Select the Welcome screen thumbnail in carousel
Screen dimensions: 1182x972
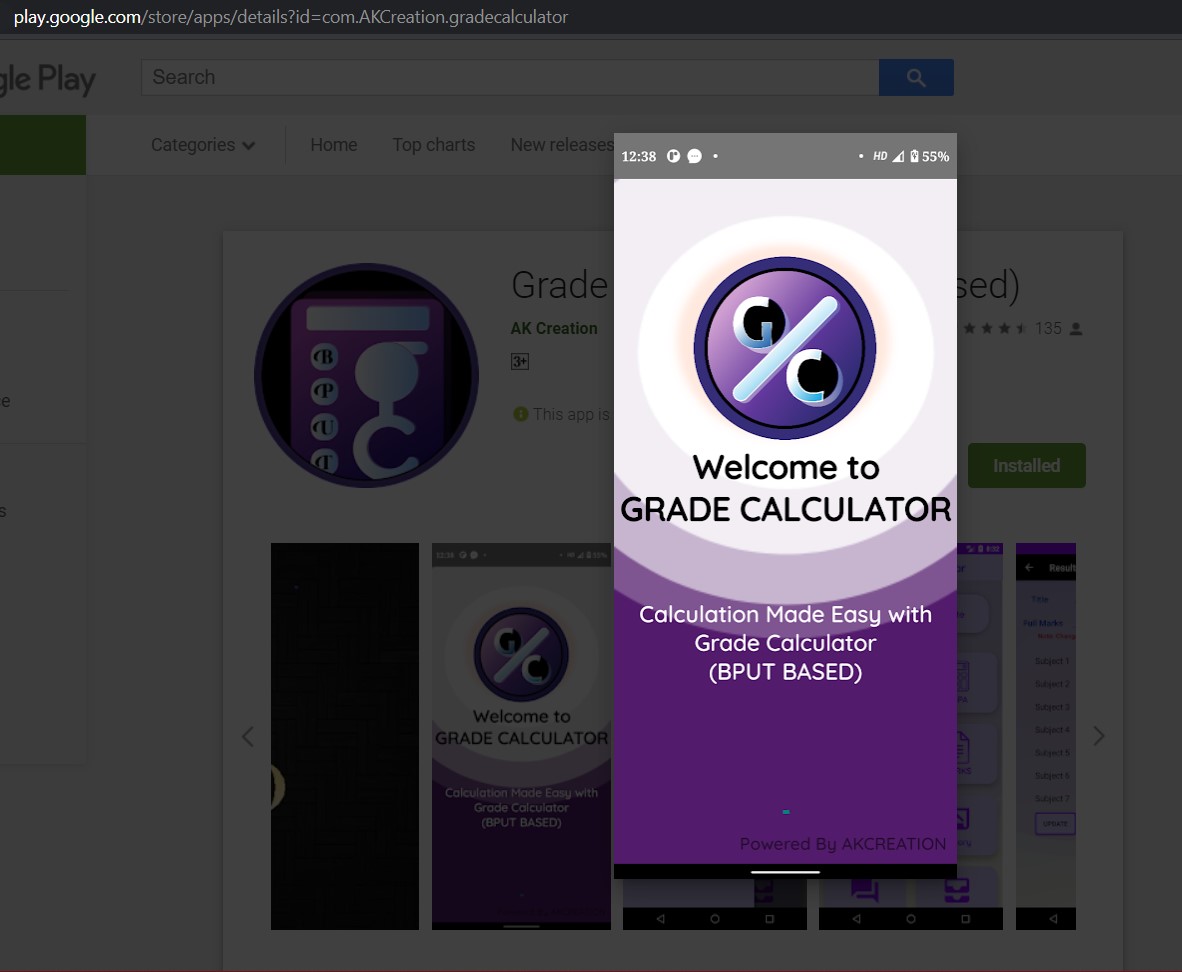point(521,736)
